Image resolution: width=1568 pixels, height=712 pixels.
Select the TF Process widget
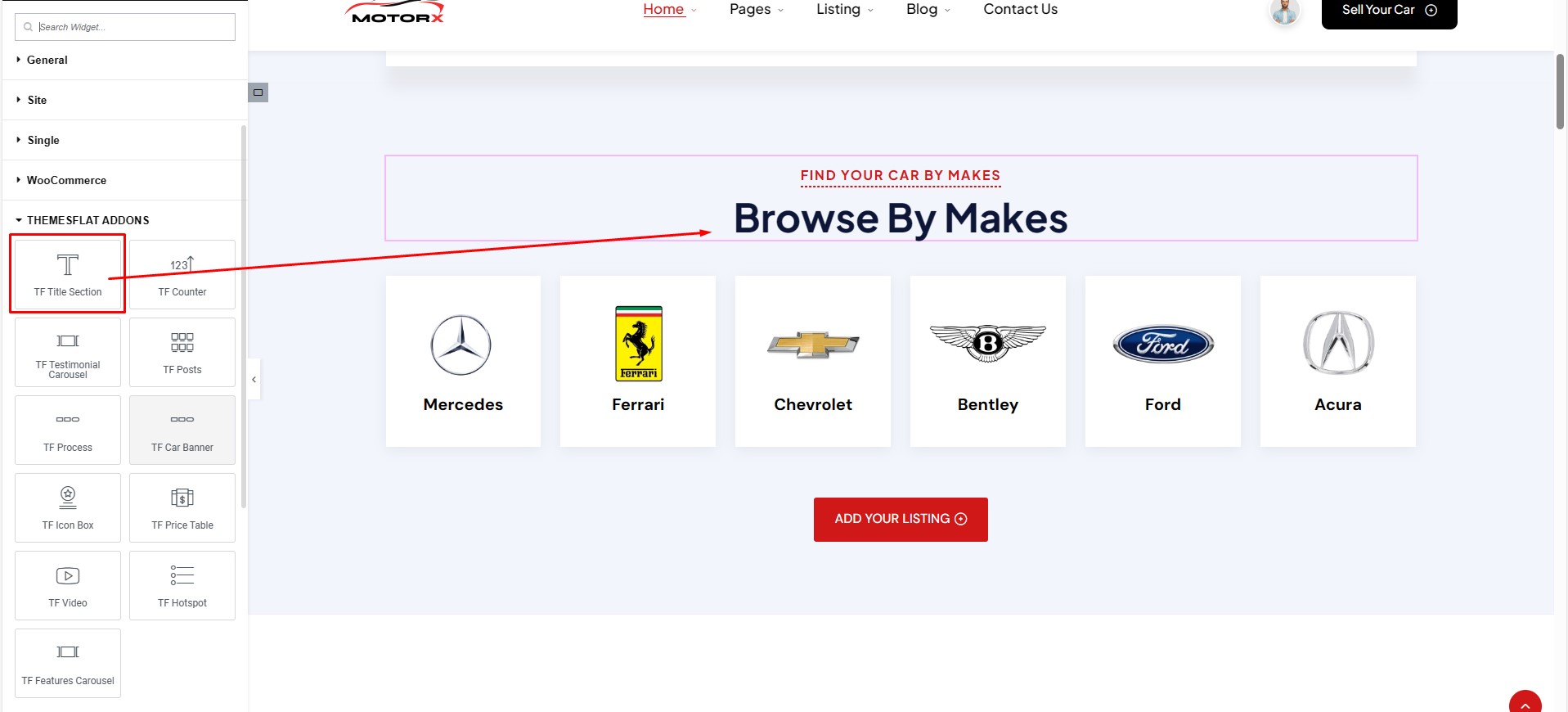click(x=68, y=430)
